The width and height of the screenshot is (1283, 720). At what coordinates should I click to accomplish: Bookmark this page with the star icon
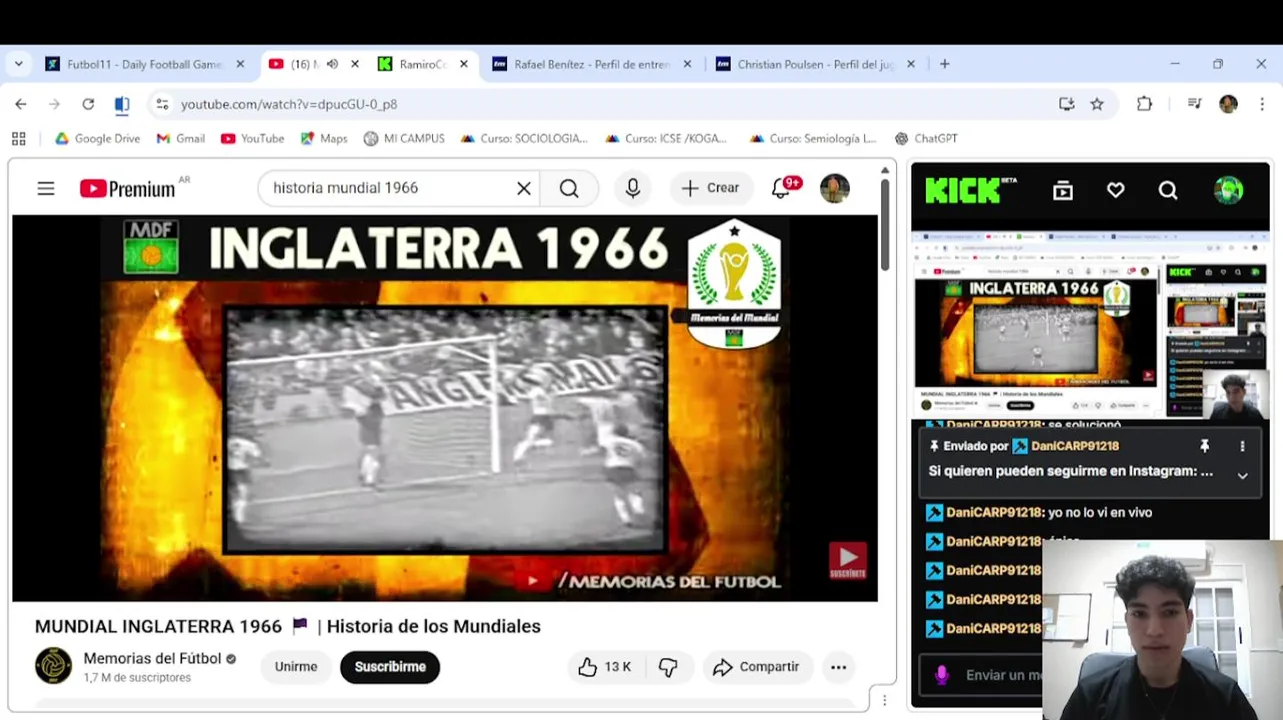click(x=1097, y=104)
